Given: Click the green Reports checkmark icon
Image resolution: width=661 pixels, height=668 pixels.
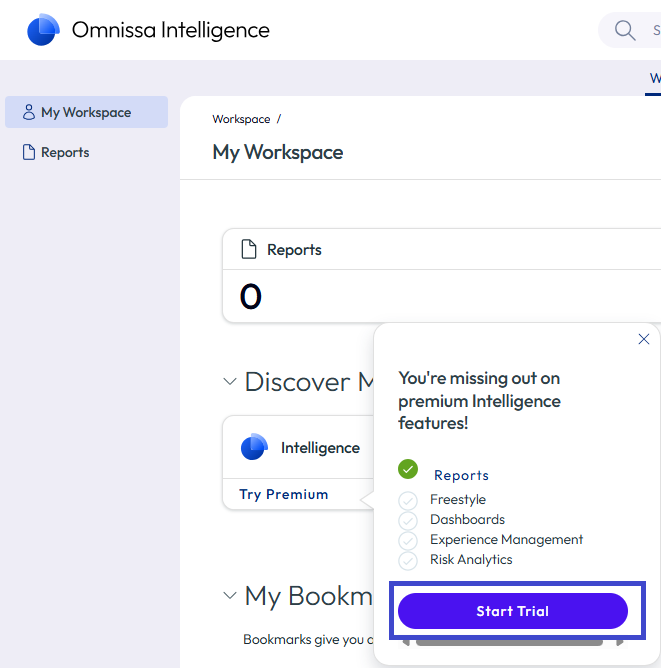Looking at the screenshot, I should [x=408, y=469].
